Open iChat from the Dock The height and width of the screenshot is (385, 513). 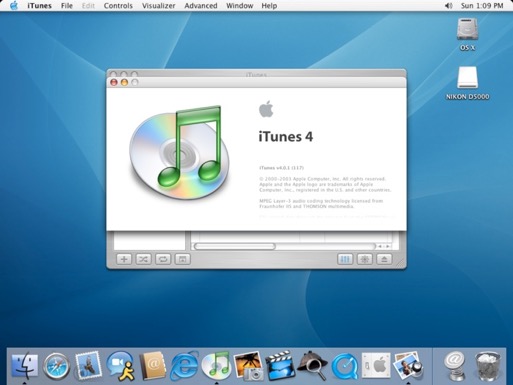120,366
